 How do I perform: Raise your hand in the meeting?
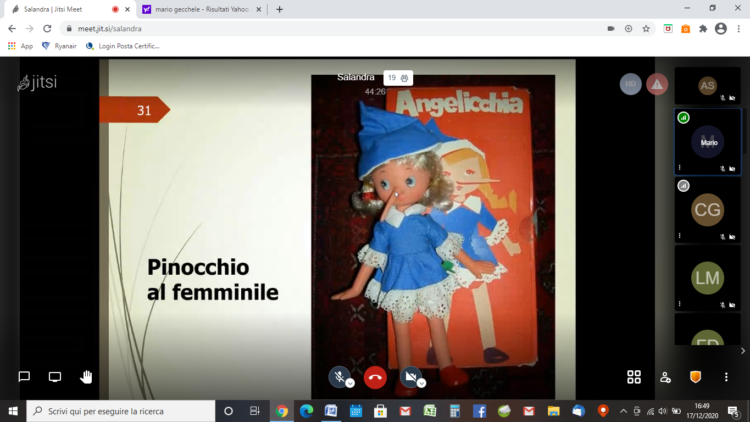tap(86, 377)
